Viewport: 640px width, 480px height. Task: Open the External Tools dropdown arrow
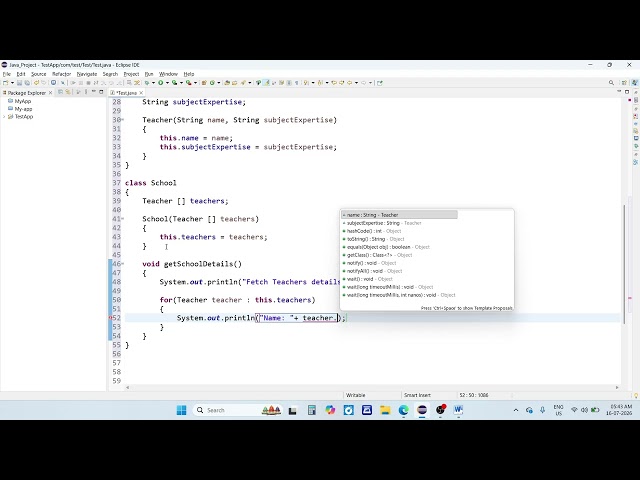point(196,83)
